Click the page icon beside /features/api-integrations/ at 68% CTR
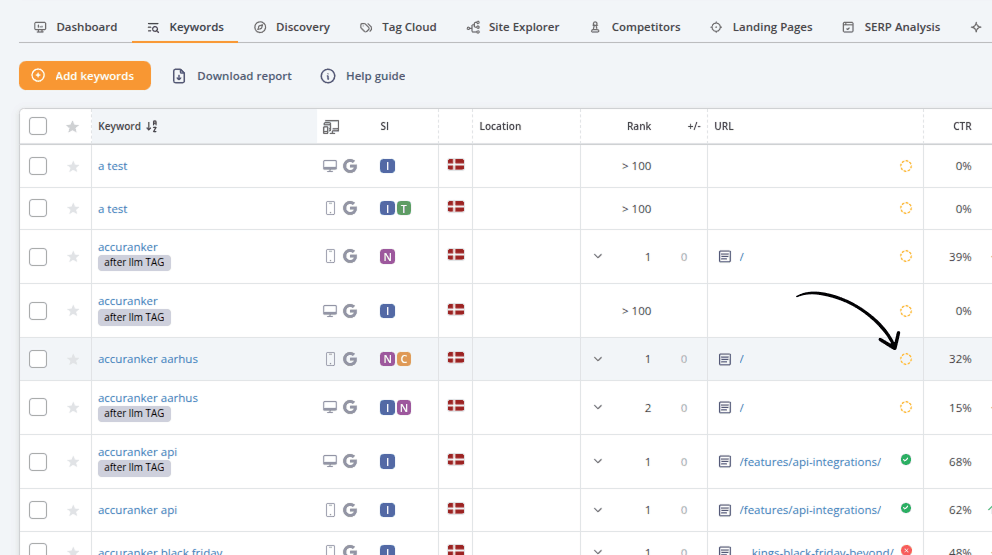 725,461
